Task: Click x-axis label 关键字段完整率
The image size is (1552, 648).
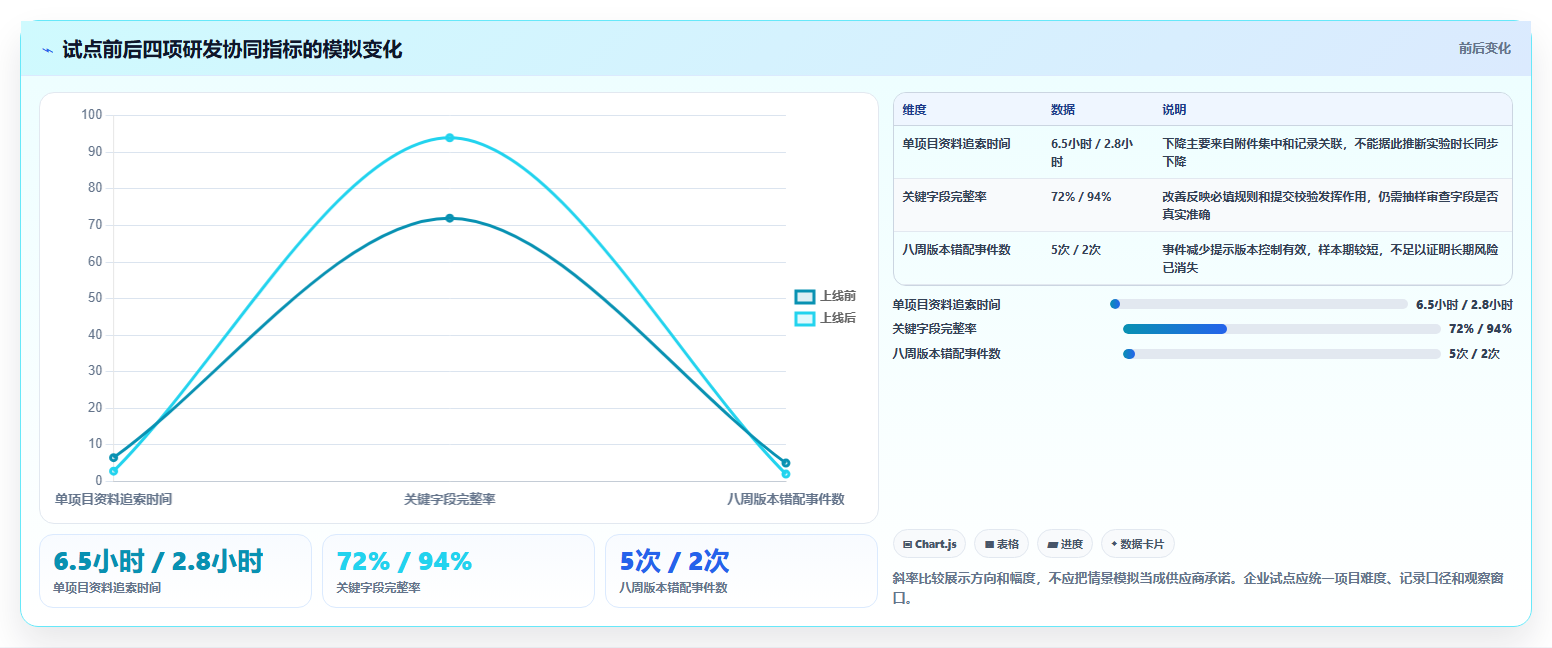Action: [x=450, y=499]
